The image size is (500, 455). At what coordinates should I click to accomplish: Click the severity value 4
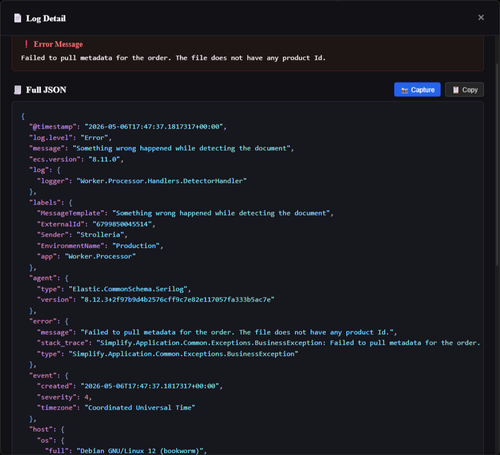click(x=86, y=397)
